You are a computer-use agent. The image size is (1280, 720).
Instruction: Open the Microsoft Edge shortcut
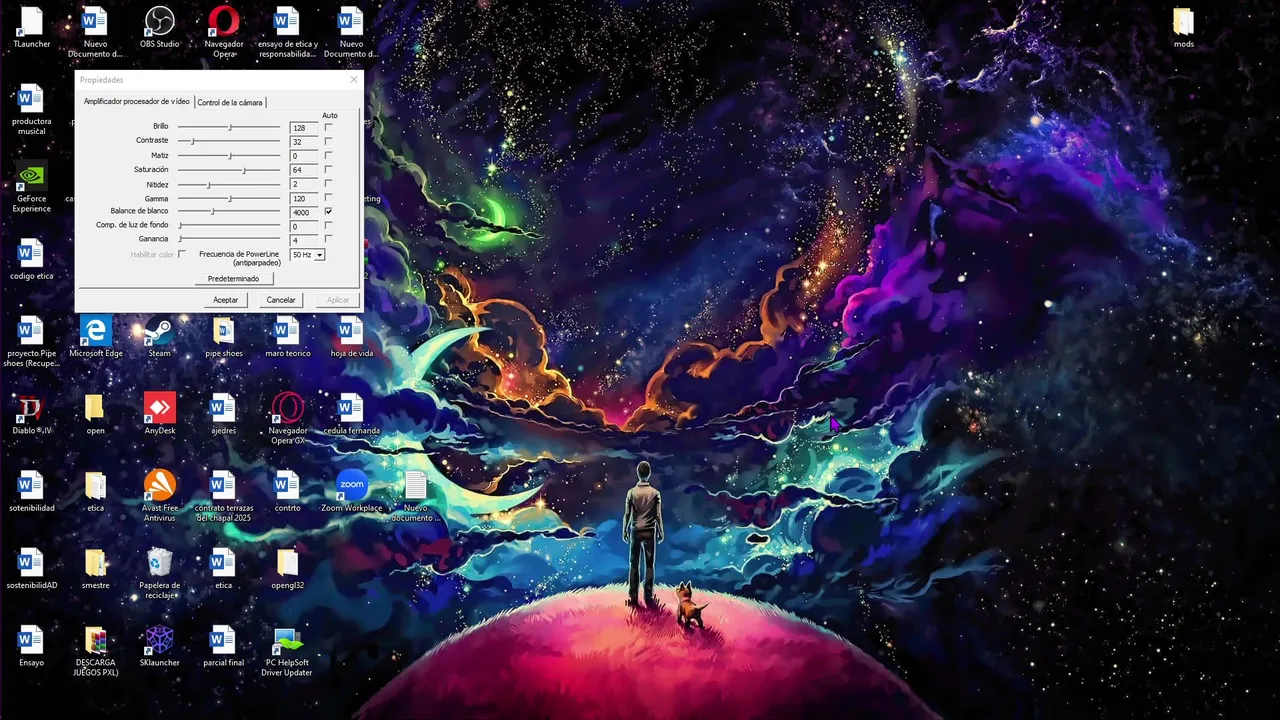click(95, 337)
